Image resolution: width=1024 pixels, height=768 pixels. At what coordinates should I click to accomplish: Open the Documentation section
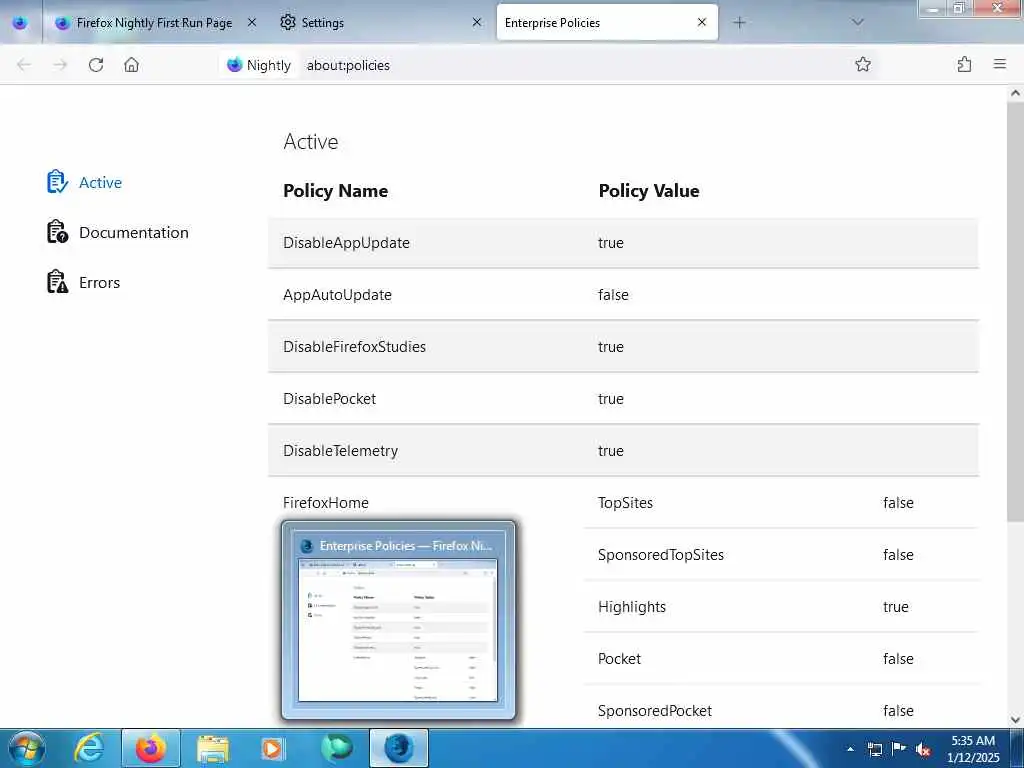tap(118, 232)
